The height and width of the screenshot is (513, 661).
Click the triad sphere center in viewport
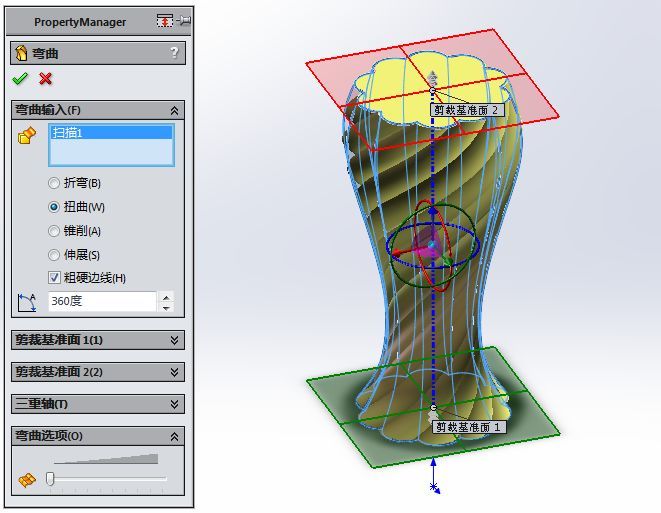coord(431,246)
